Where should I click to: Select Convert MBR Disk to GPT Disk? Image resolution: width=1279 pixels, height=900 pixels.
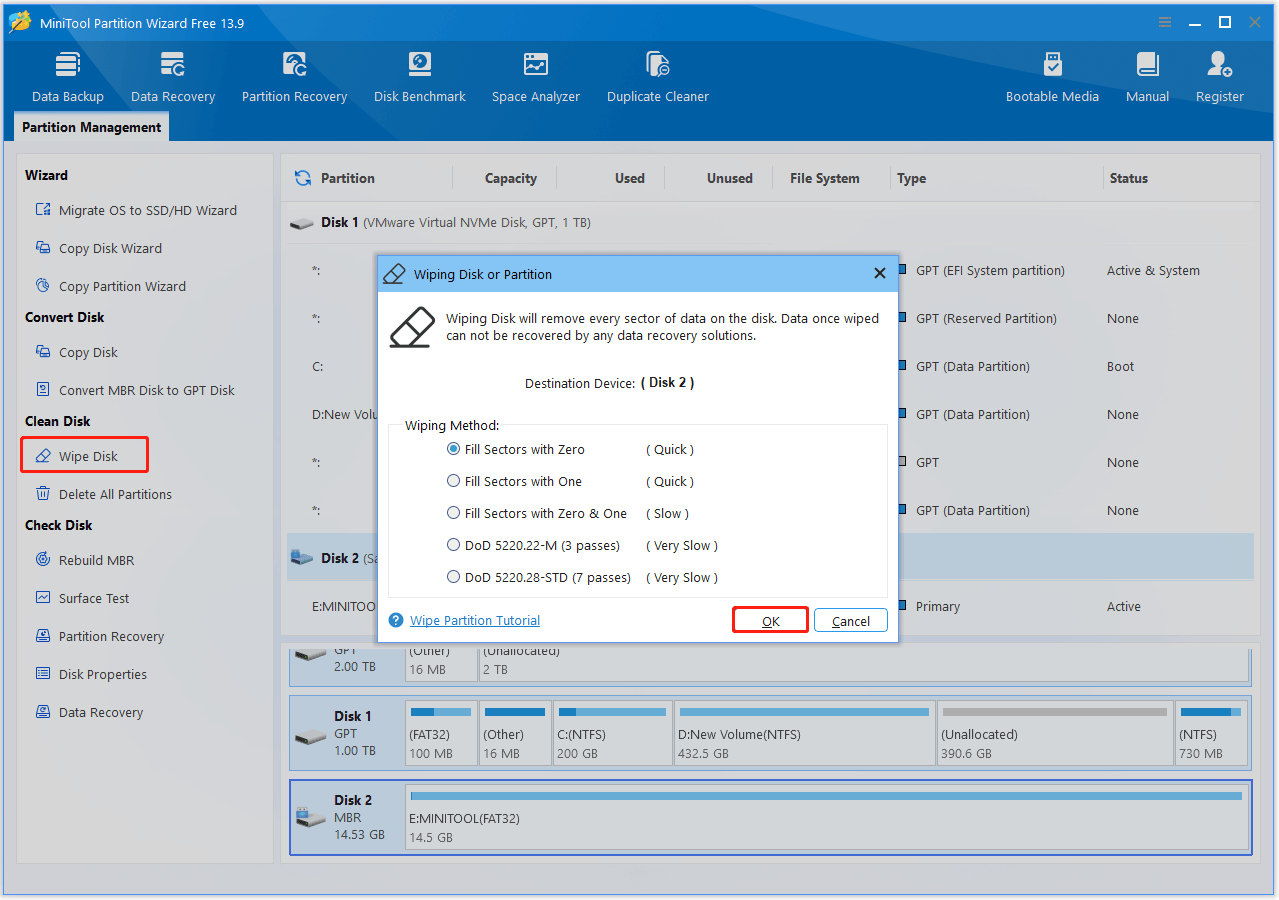tap(135, 390)
